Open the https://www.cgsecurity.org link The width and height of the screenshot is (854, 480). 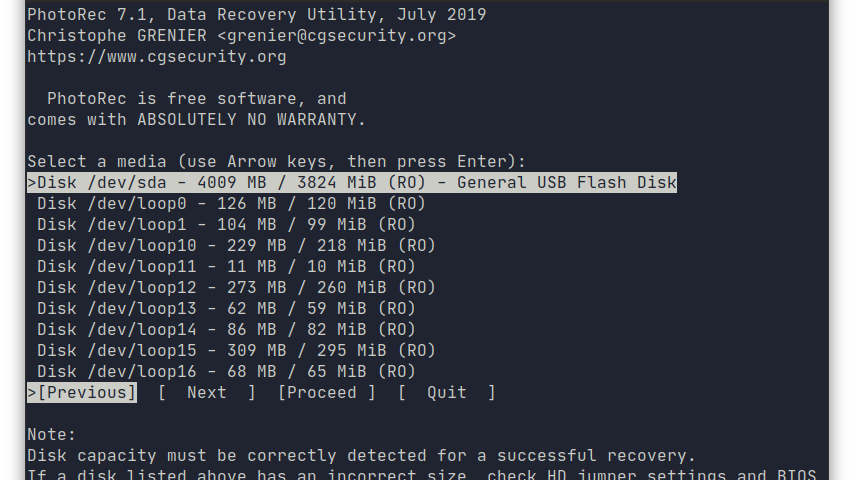coord(157,57)
